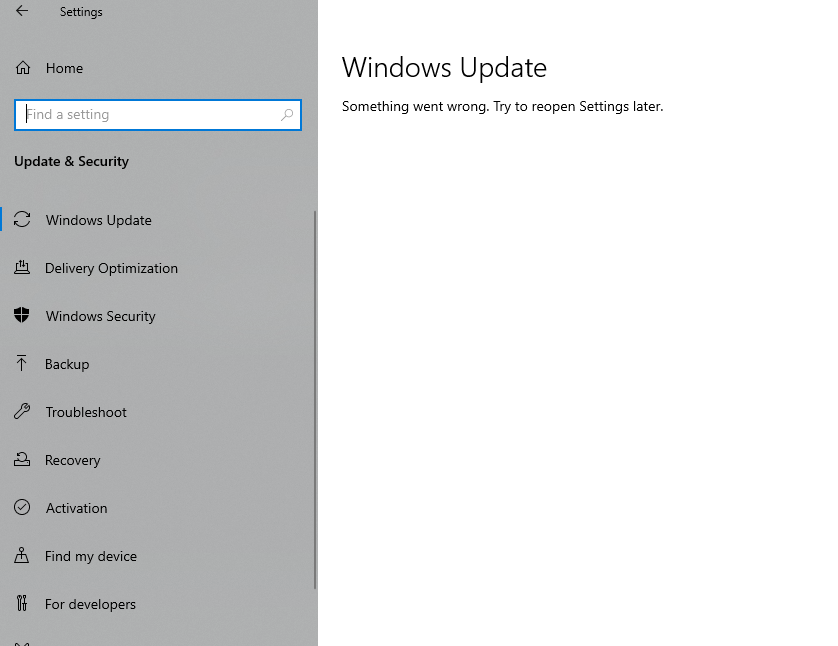The height and width of the screenshot is (646, 838).
Task: Click the Backup upward arrow icon
Action: click(x=21, y=363)
